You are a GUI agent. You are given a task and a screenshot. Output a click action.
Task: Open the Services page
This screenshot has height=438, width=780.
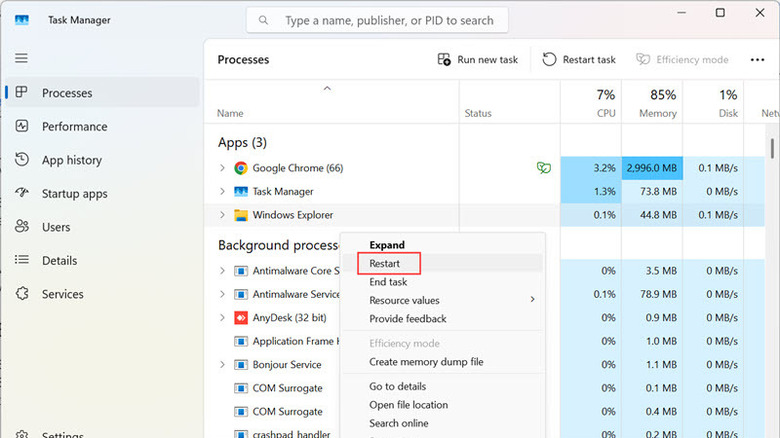coord(62,294)
